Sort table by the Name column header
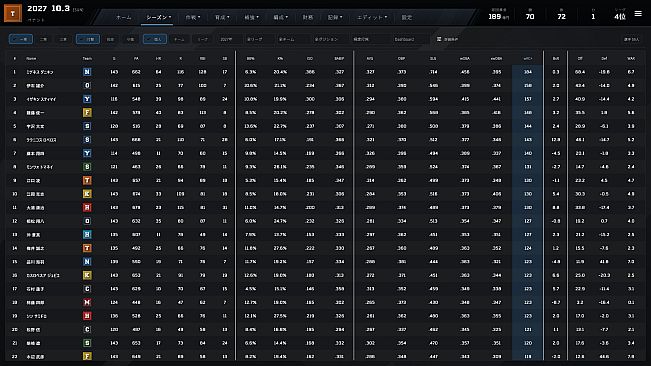The height and width of the screenshot is (366, 651). point(31,59)
